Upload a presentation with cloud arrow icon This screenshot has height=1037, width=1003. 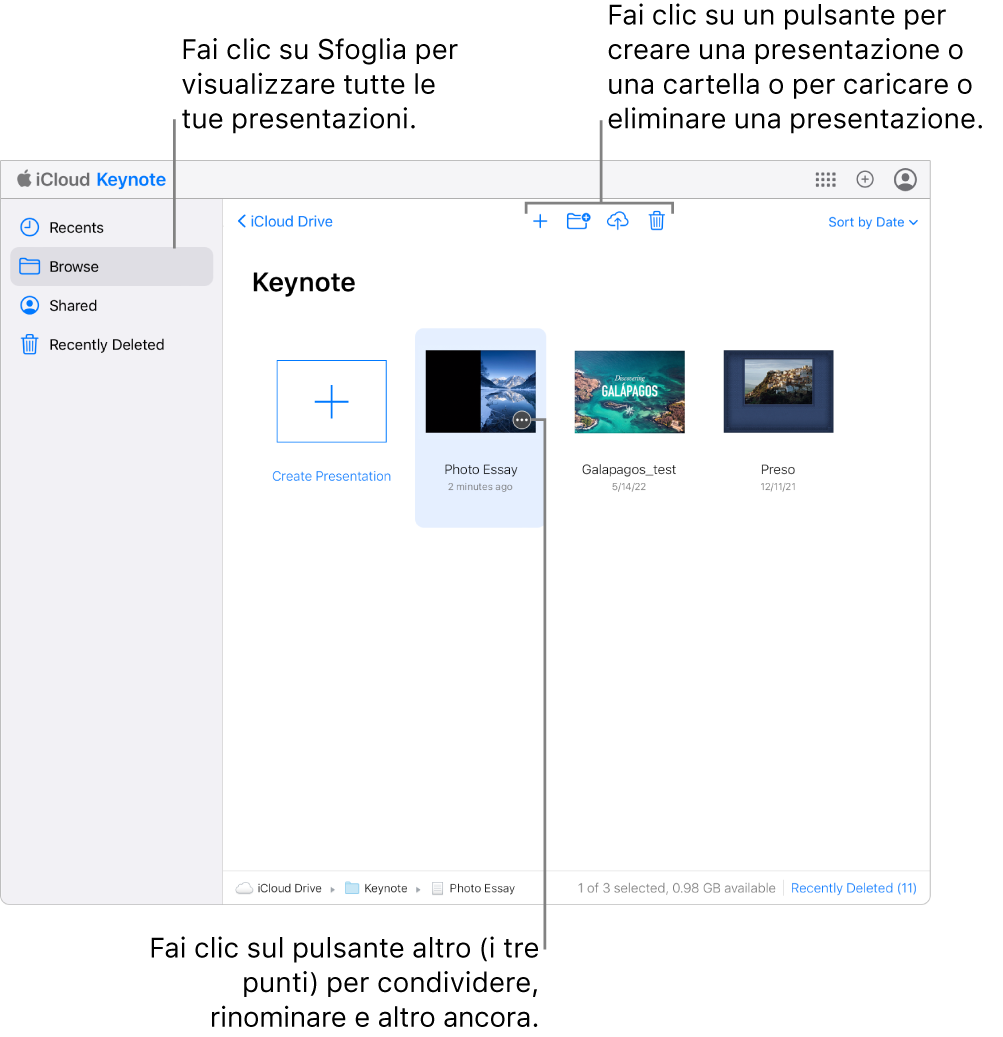(618, 221)
